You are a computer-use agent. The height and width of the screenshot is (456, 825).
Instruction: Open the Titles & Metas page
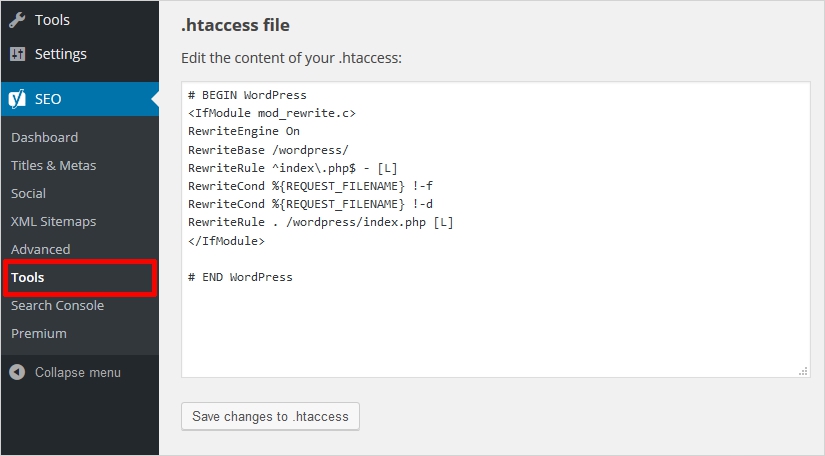(53, 165)
